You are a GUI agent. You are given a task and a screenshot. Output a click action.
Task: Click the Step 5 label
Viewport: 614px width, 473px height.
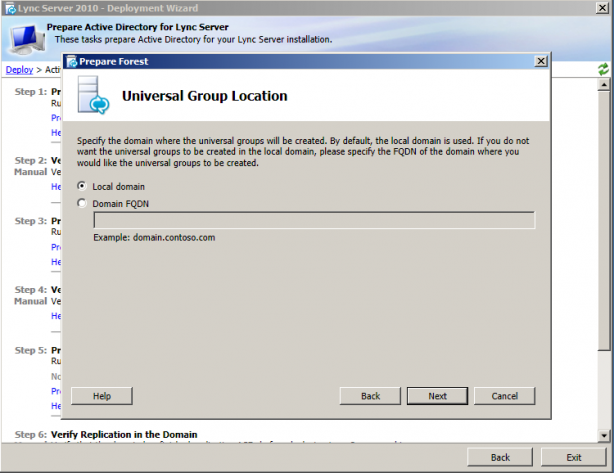tap(31, 350)
